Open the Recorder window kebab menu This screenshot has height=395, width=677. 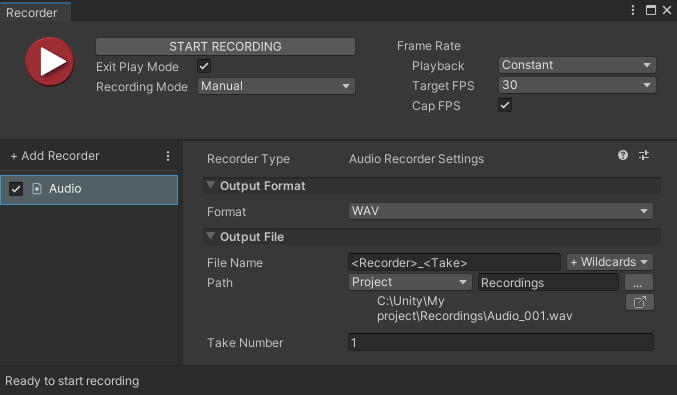tap(633, 10)
